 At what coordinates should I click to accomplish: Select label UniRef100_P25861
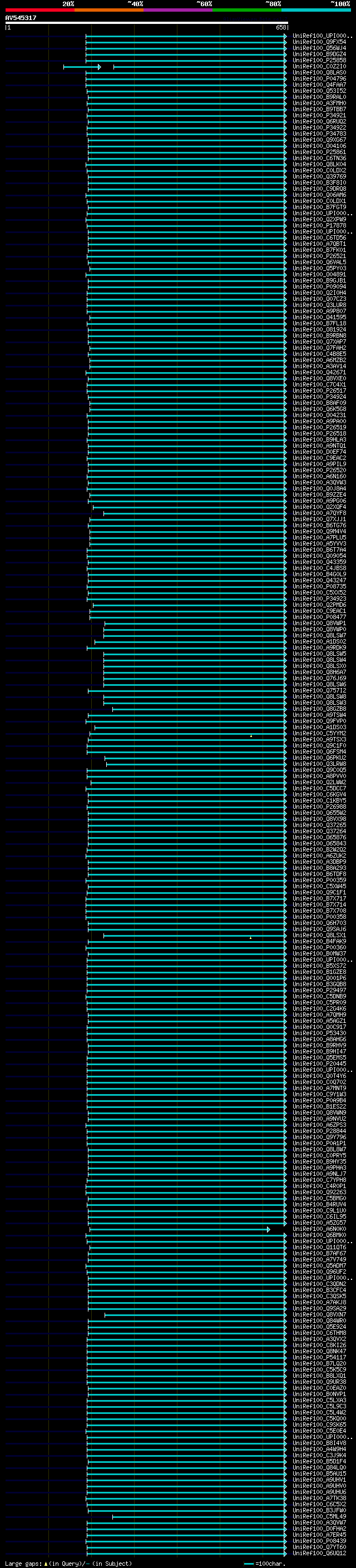coord(319,152)
